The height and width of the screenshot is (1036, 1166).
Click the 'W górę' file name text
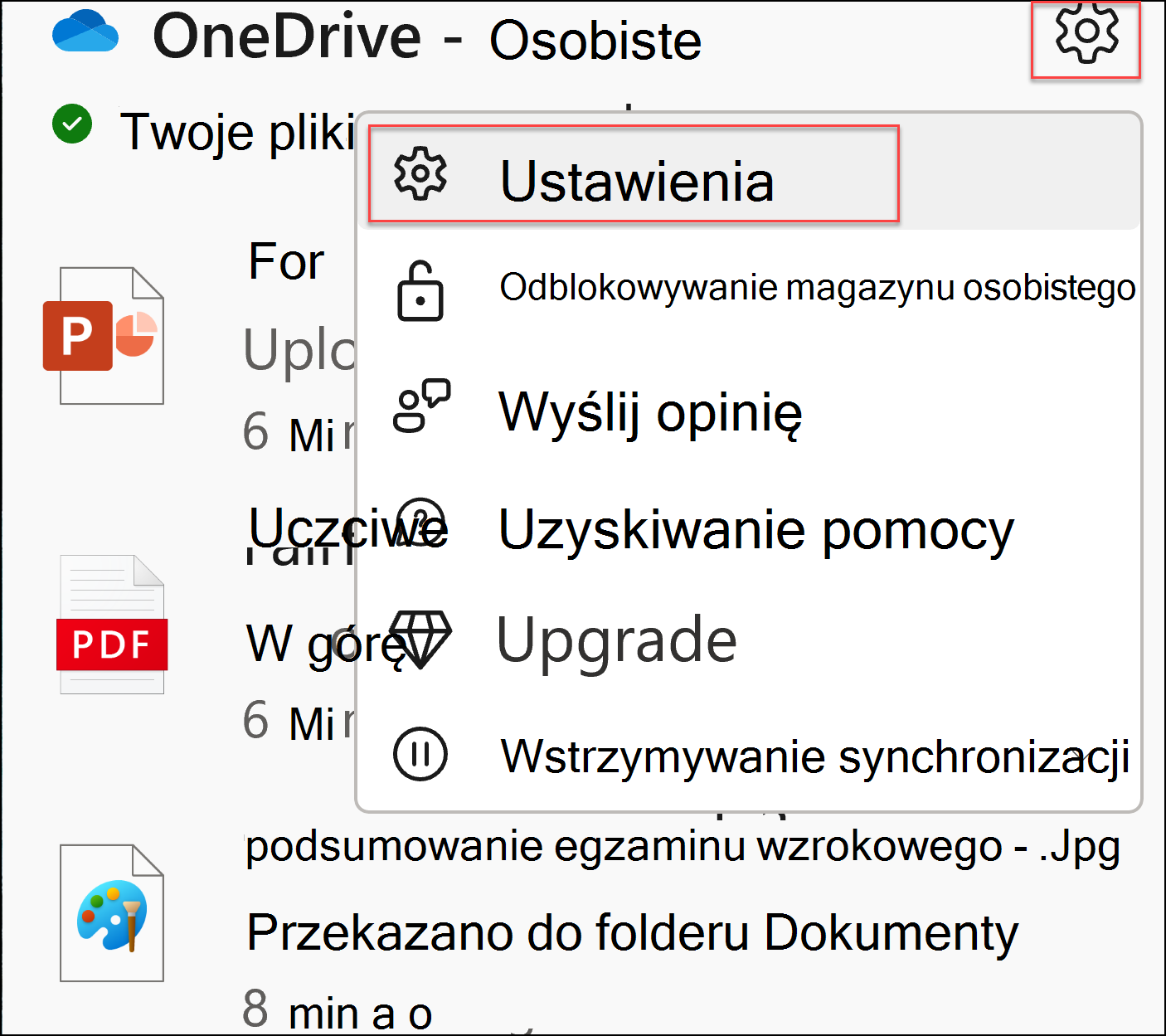328,644
